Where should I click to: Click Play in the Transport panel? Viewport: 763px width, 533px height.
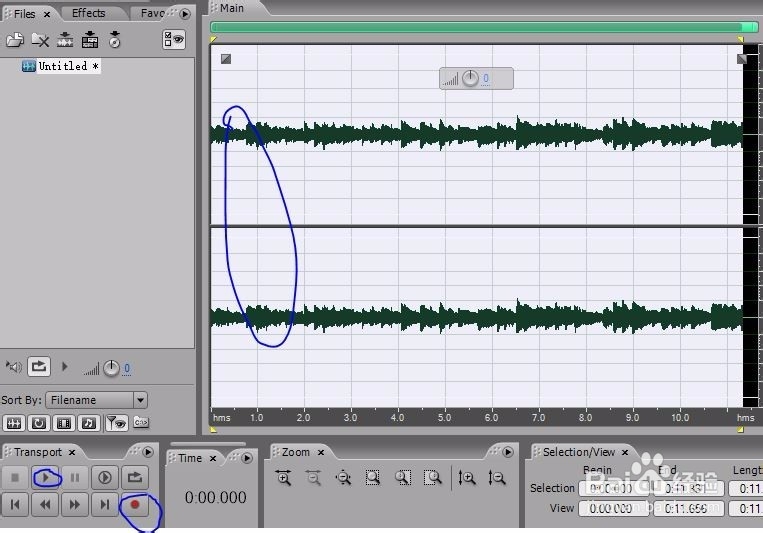46,478
